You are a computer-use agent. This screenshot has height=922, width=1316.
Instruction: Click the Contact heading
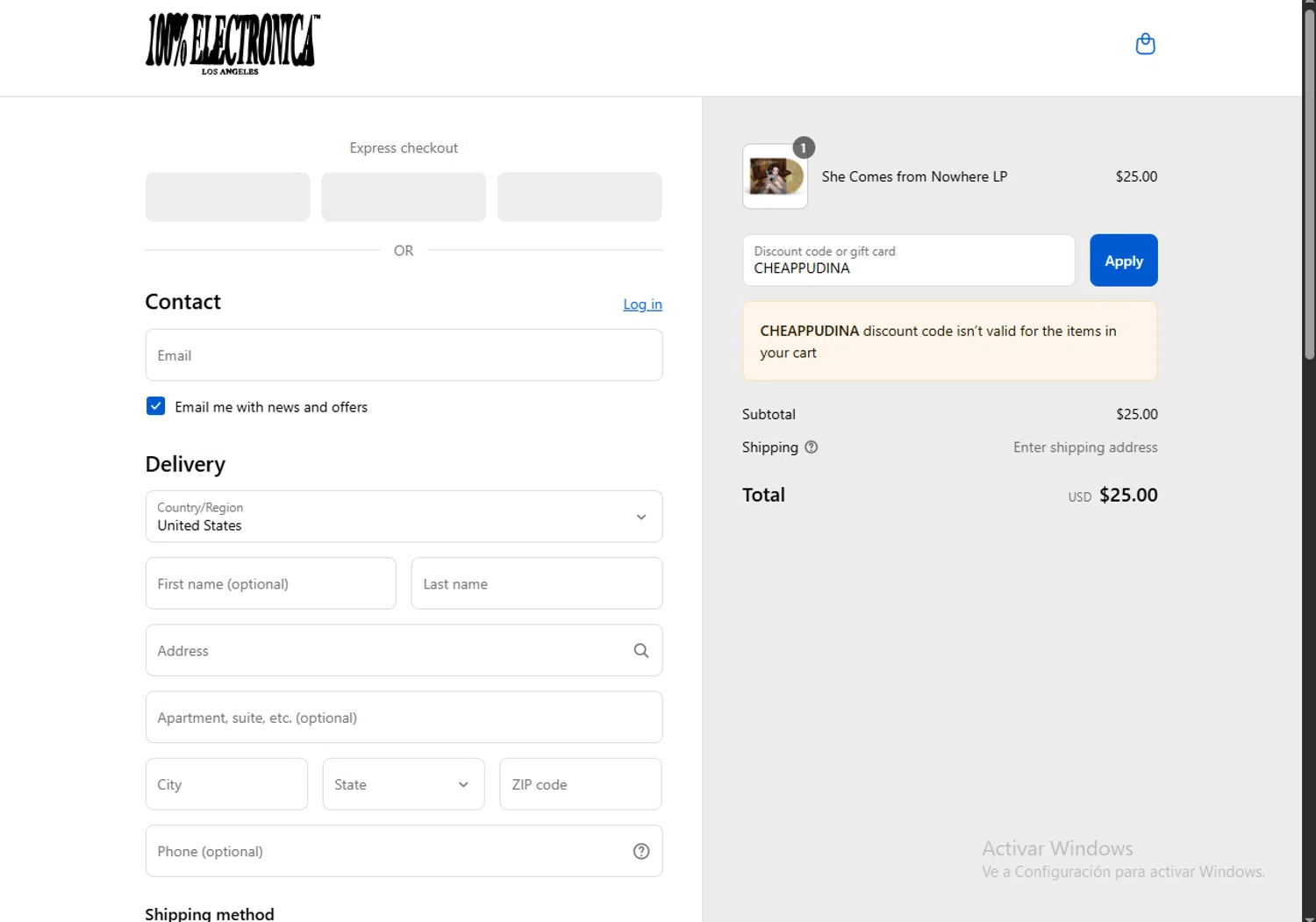tap(182, 302)
